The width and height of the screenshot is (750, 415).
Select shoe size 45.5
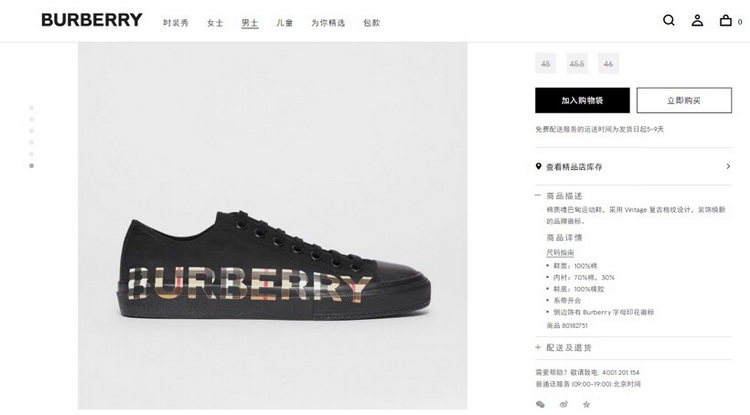577,63
